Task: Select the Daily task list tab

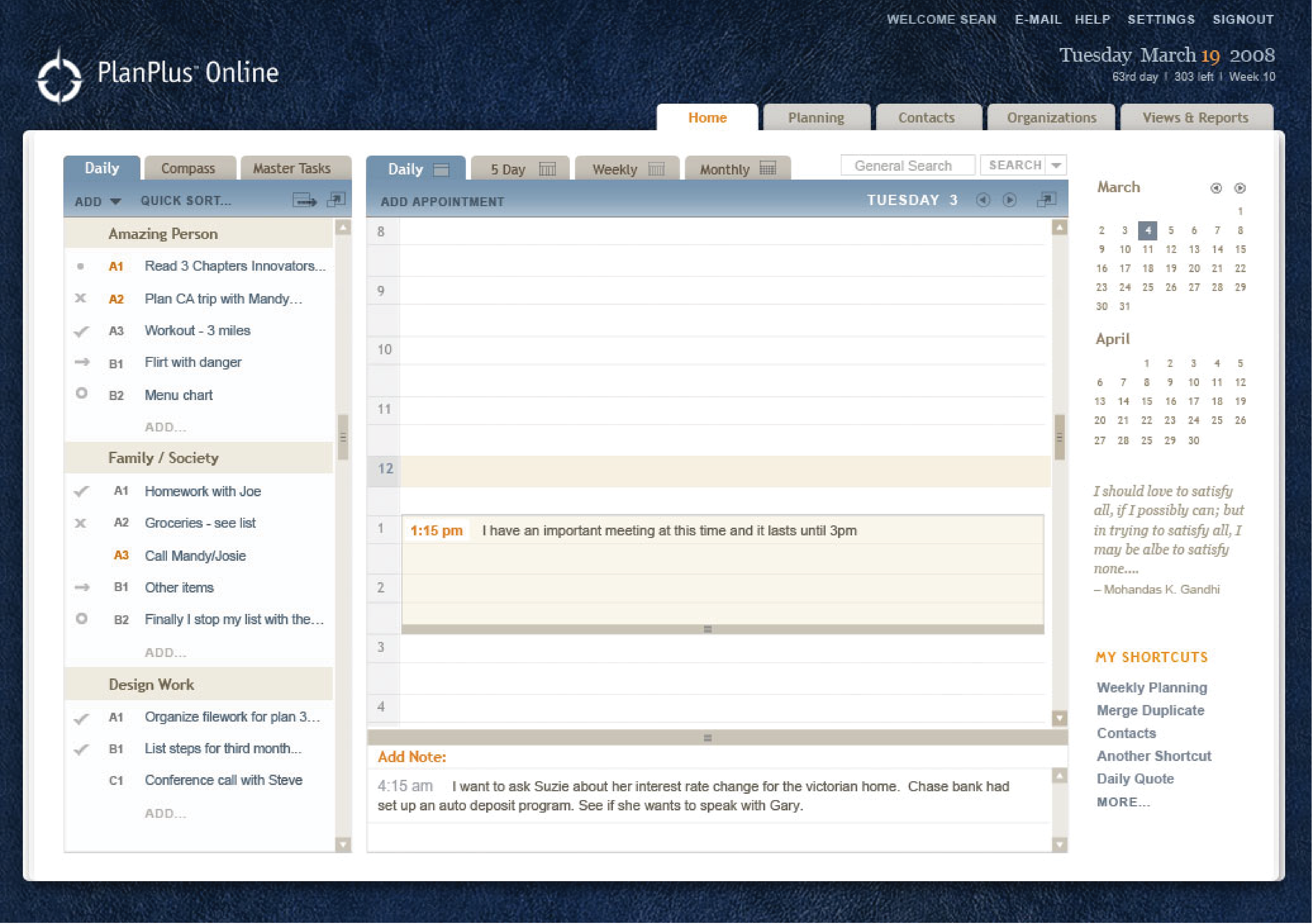Action: (x=102, y=168)
